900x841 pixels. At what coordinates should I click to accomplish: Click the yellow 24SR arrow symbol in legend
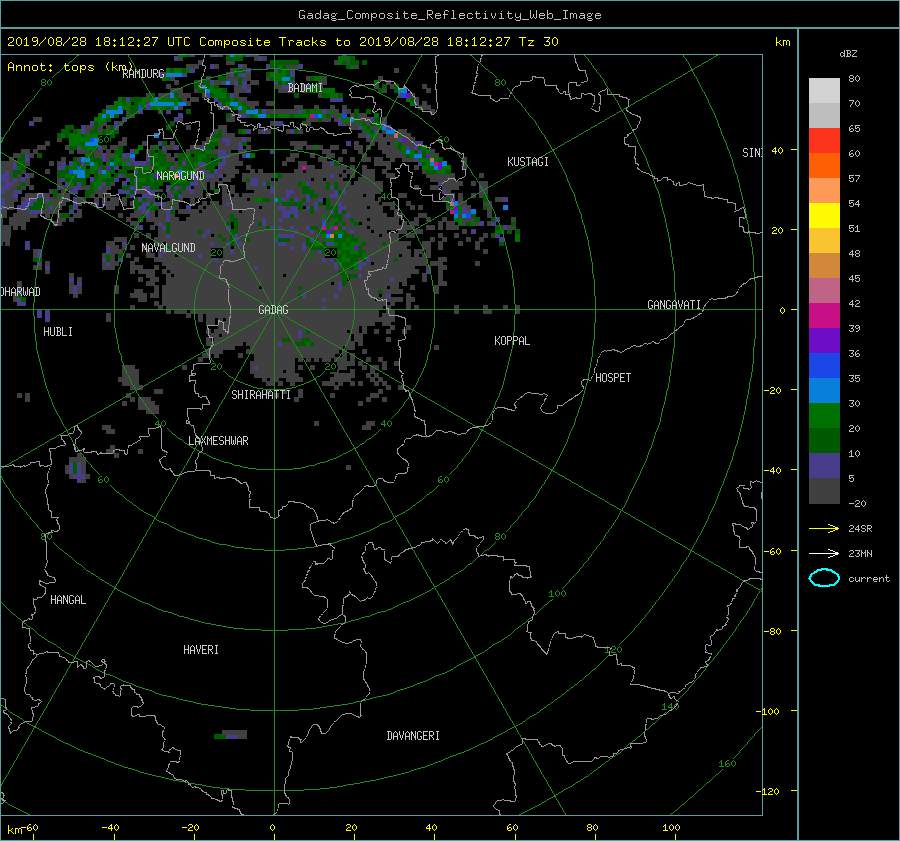point(824,528)
